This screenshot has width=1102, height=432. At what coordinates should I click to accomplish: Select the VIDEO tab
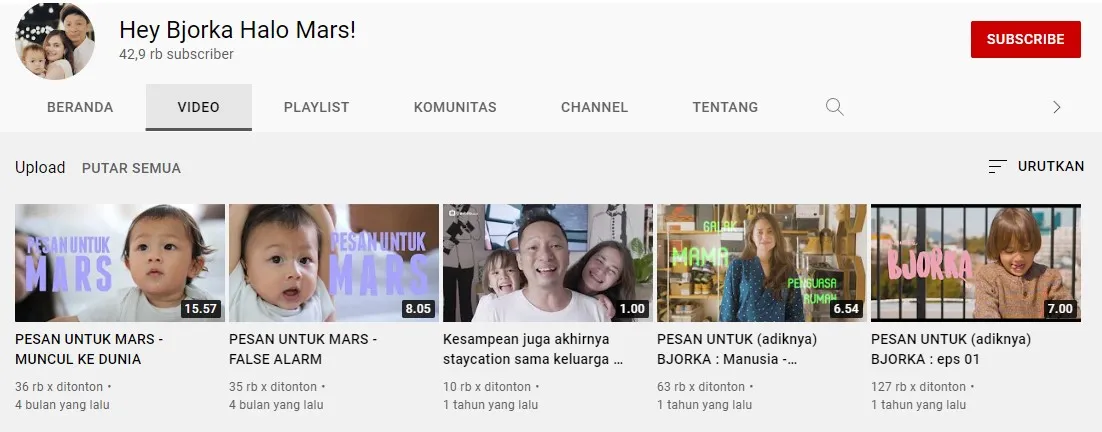point(198,107)
